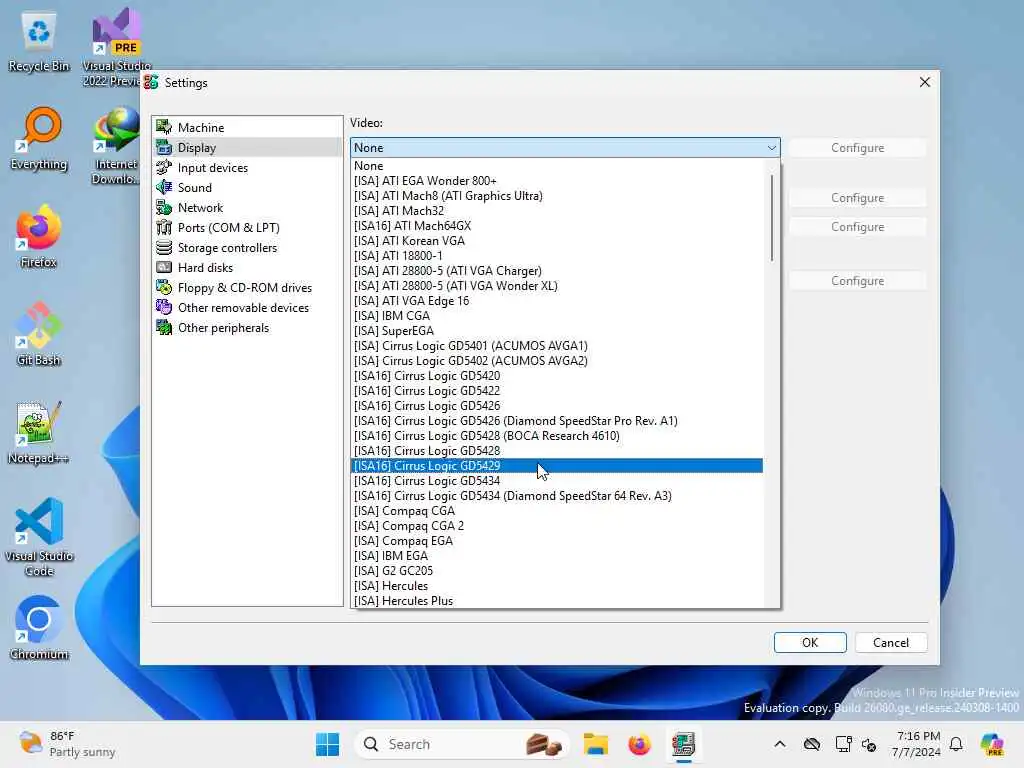Select [ISA] ATI VGA Edge 16
Viewport: 1024px width, 768px height.
(x=557, y=301)
